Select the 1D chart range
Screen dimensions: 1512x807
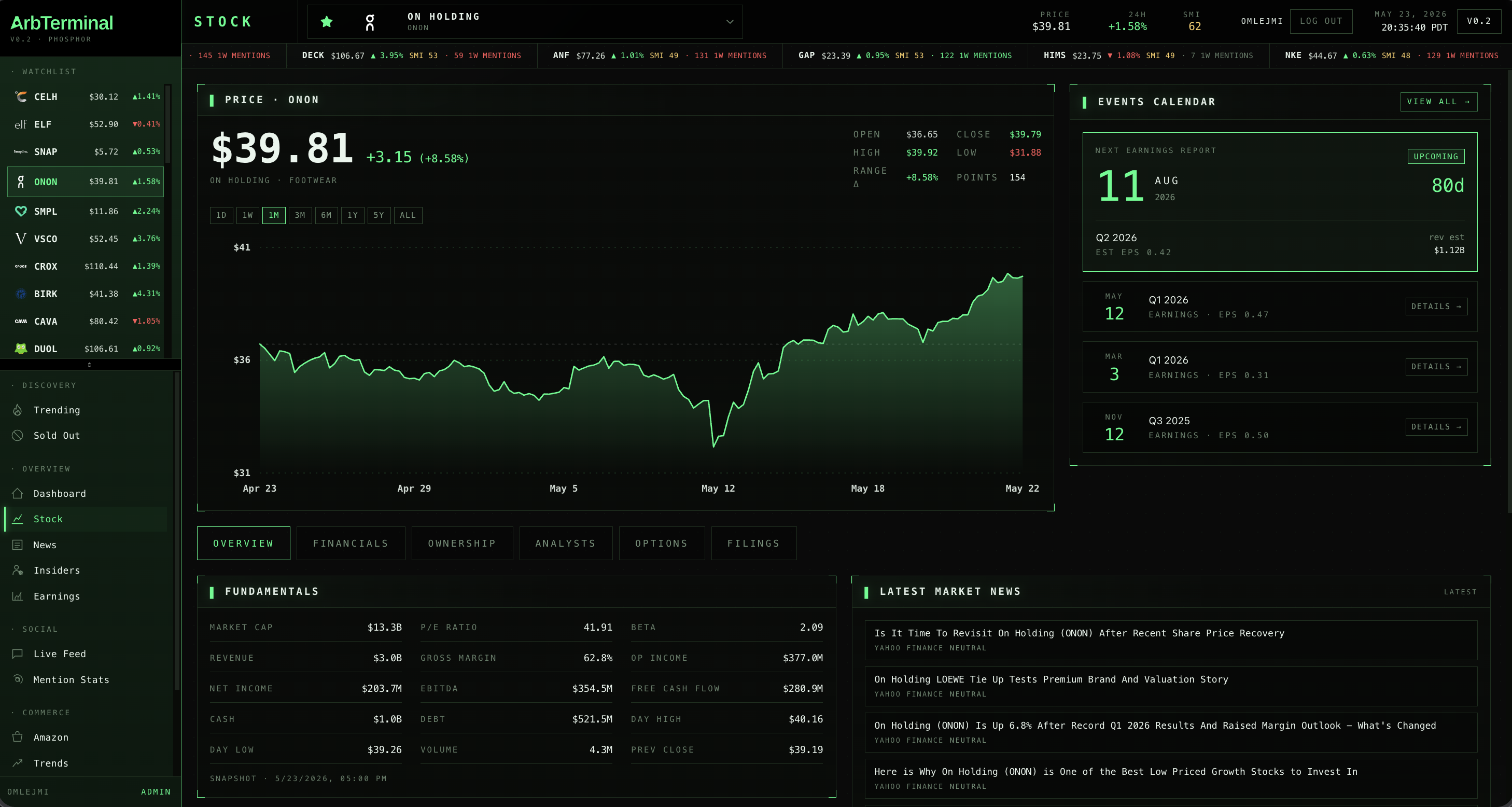tap(221, 215)
